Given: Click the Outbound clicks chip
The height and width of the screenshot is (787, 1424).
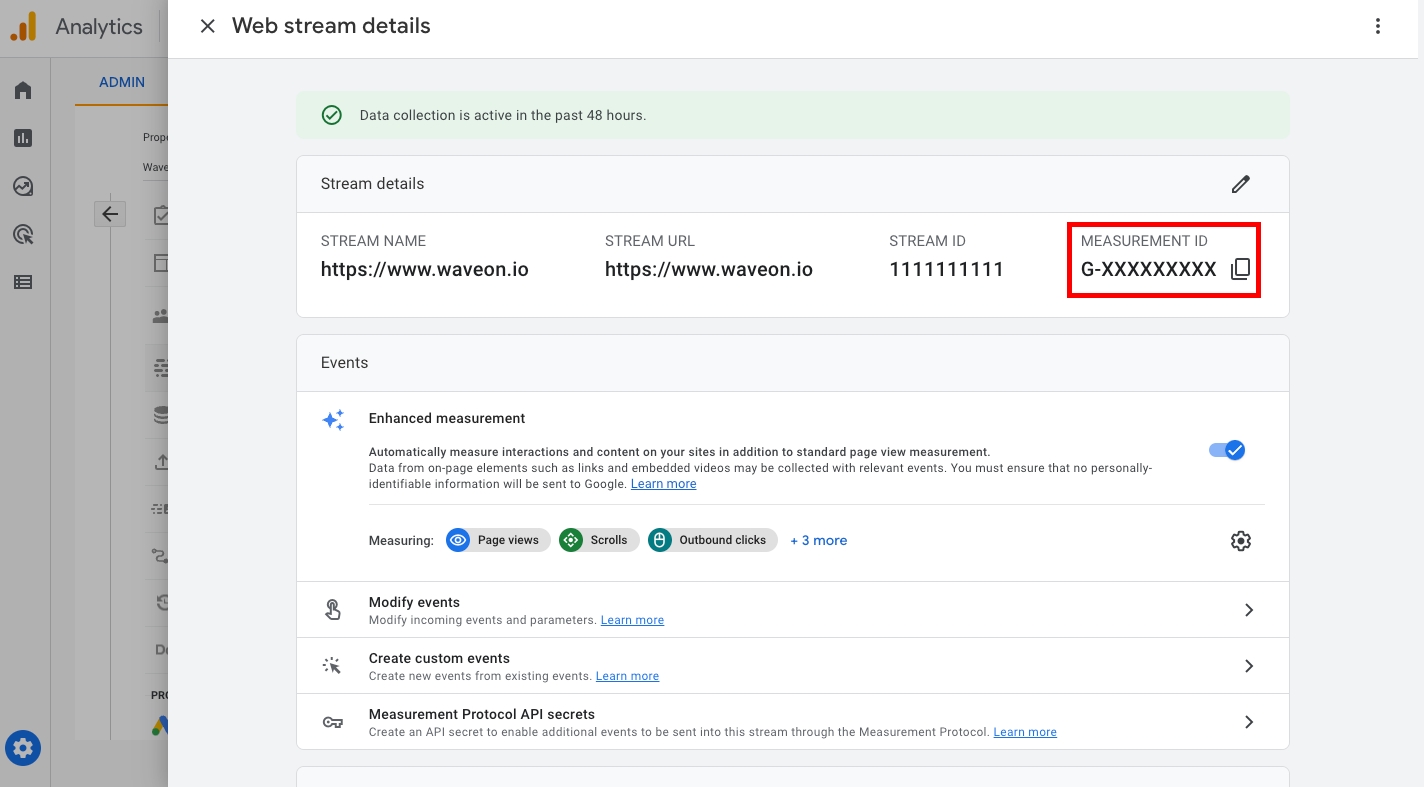Looking at the screenshot, I should point(712,540).
